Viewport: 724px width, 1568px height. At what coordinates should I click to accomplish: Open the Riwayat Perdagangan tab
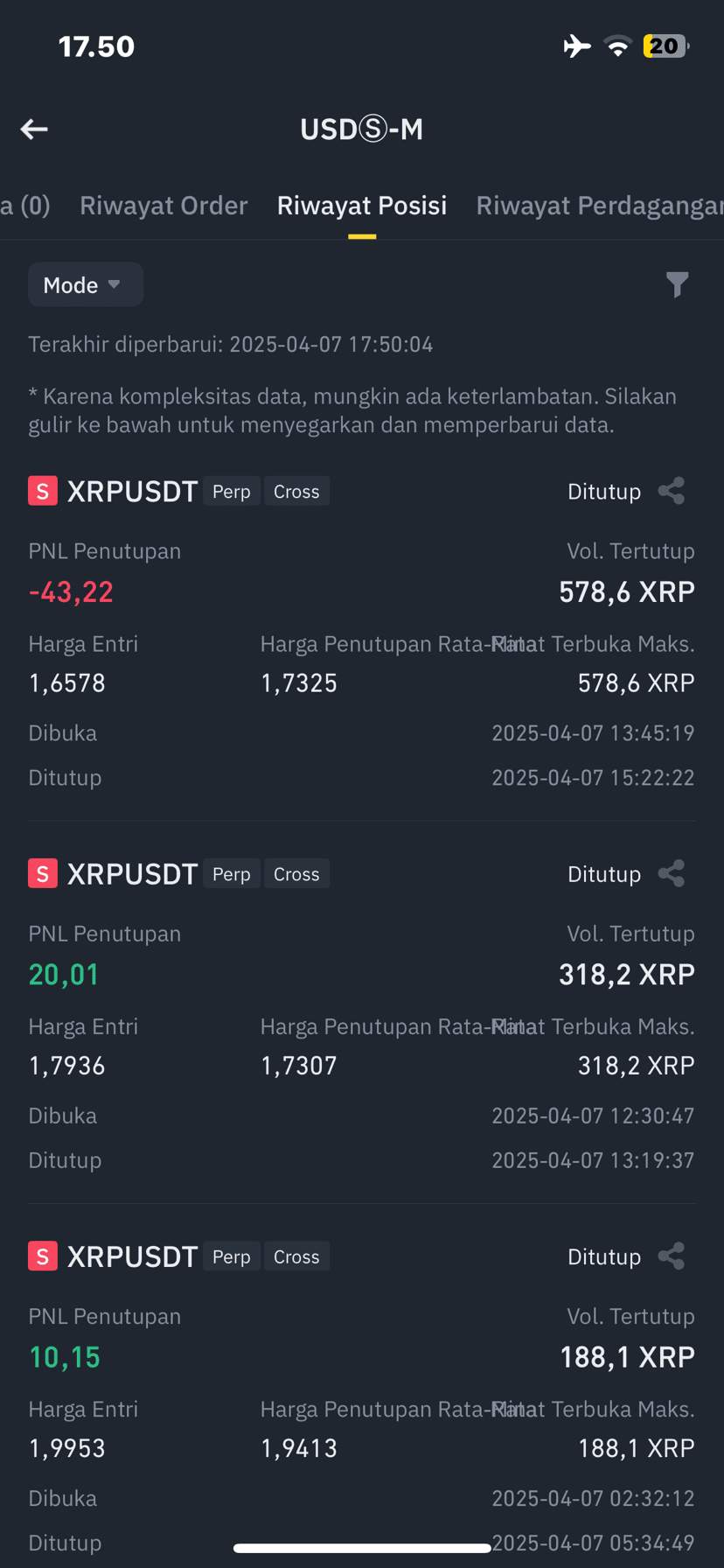point(600,206)
